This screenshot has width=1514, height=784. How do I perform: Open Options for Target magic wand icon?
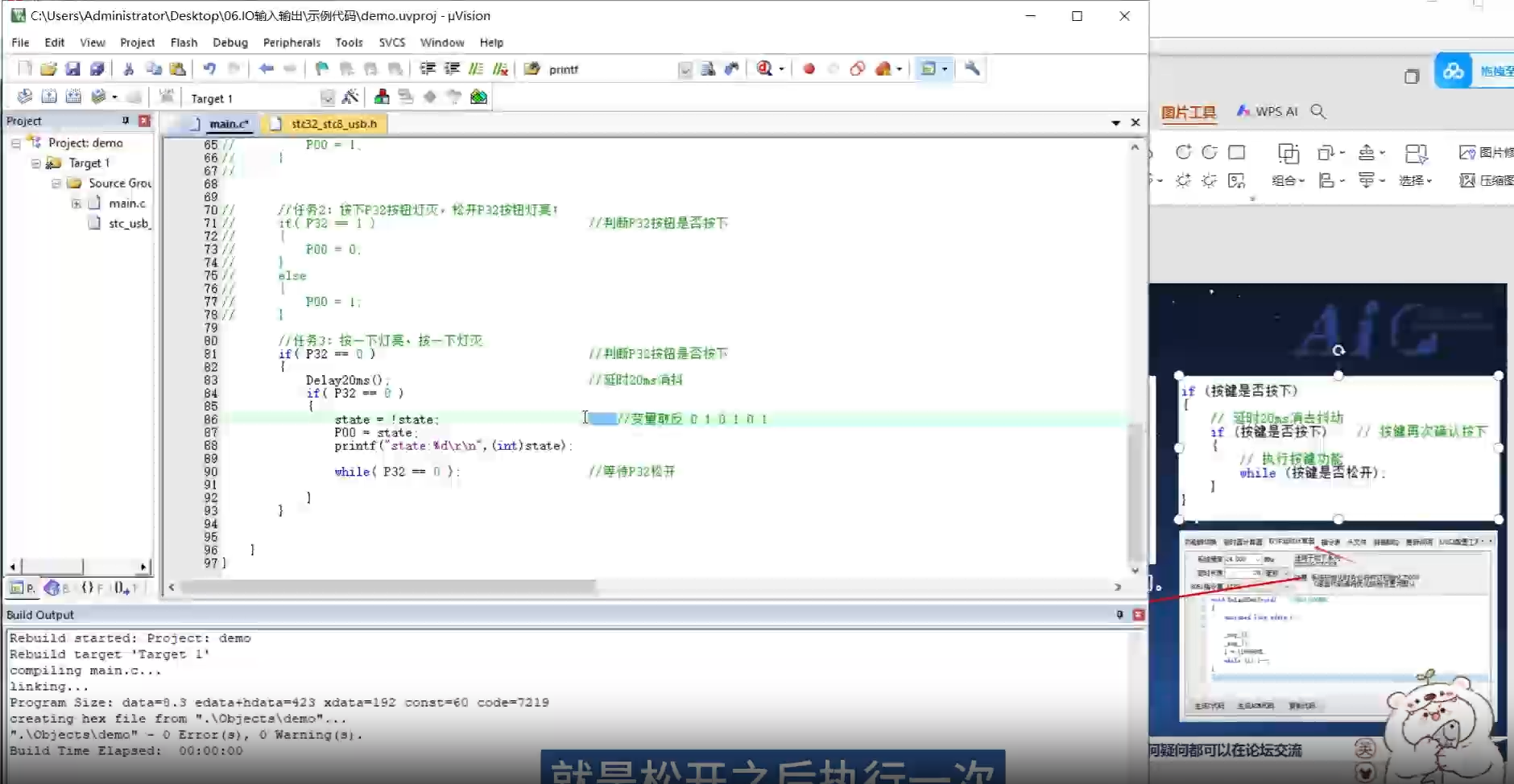350,97
